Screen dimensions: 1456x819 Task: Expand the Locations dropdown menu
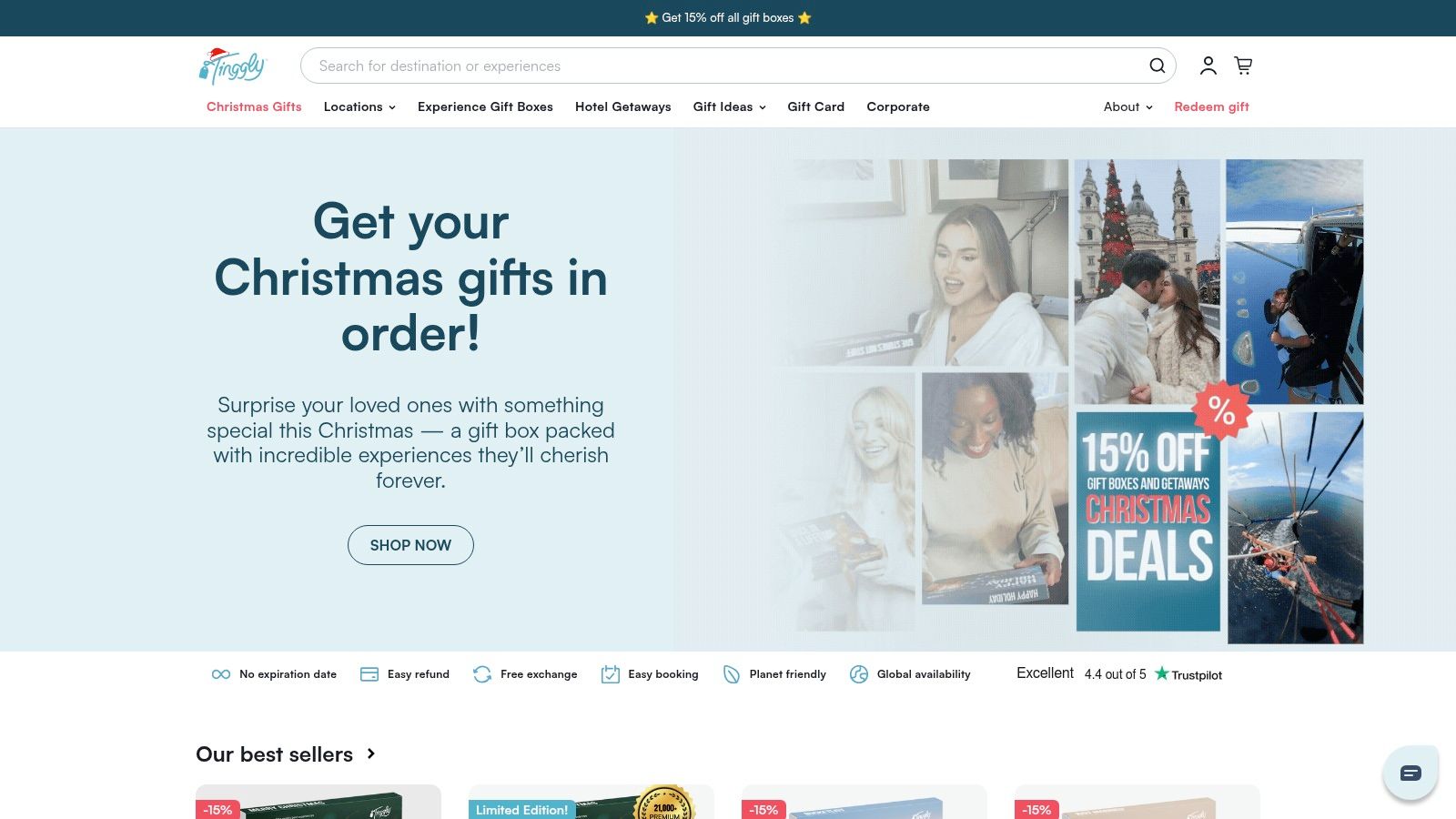[359, 106]
